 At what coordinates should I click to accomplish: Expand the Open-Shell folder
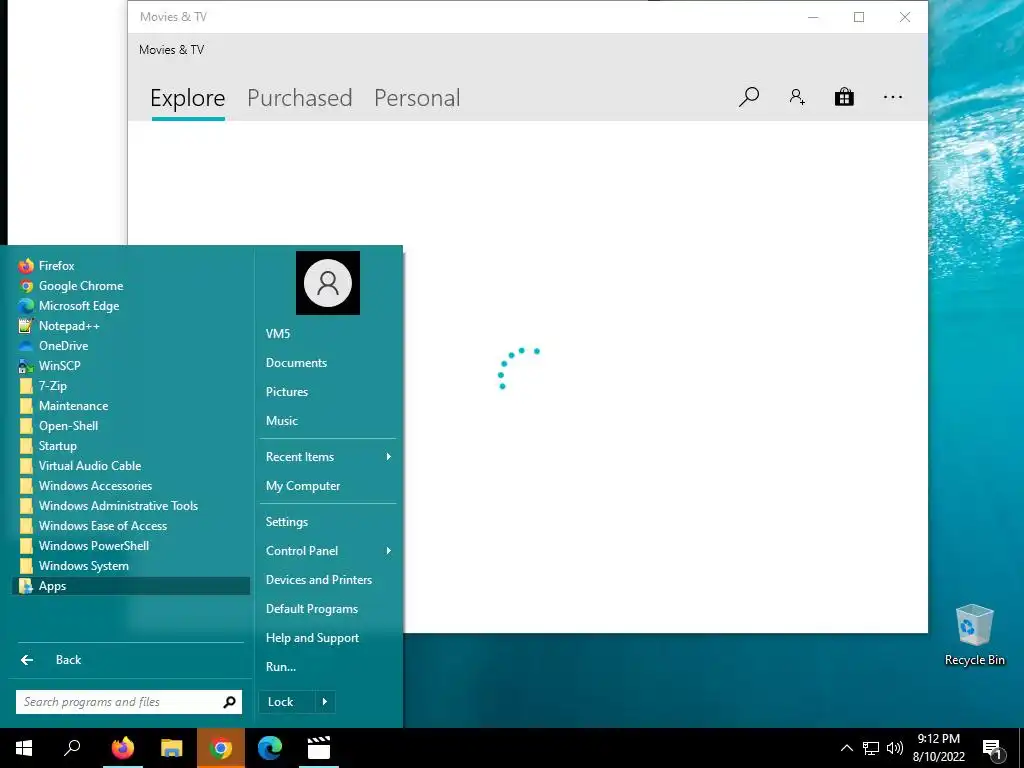point(131,426)
